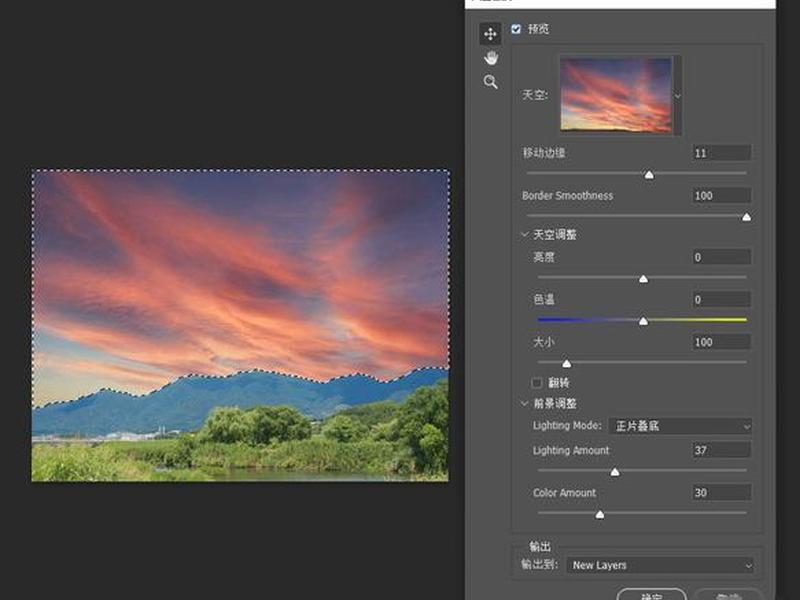This screenshot has height=600, width=800.
Task: Click the 天空调整 section label
Action: pyautogui.click(x=555, y=235)
